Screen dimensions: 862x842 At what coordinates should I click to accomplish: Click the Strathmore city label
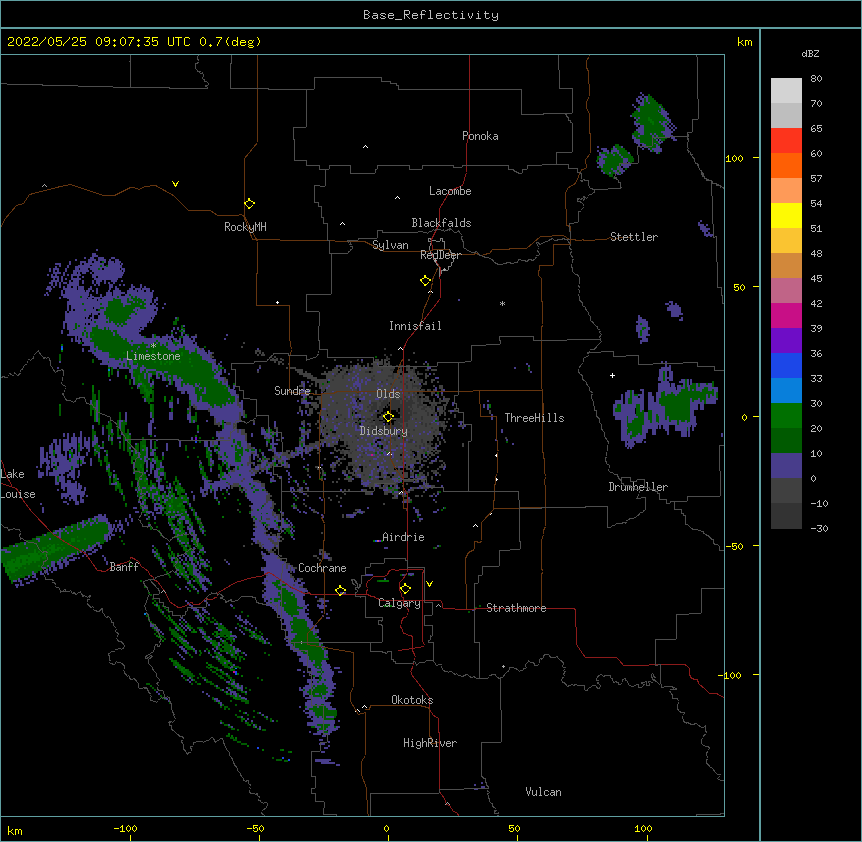(516, 608)
